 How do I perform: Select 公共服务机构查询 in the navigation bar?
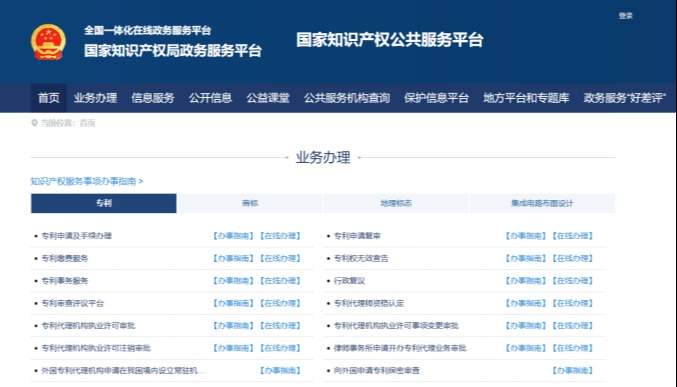[347, 98]
